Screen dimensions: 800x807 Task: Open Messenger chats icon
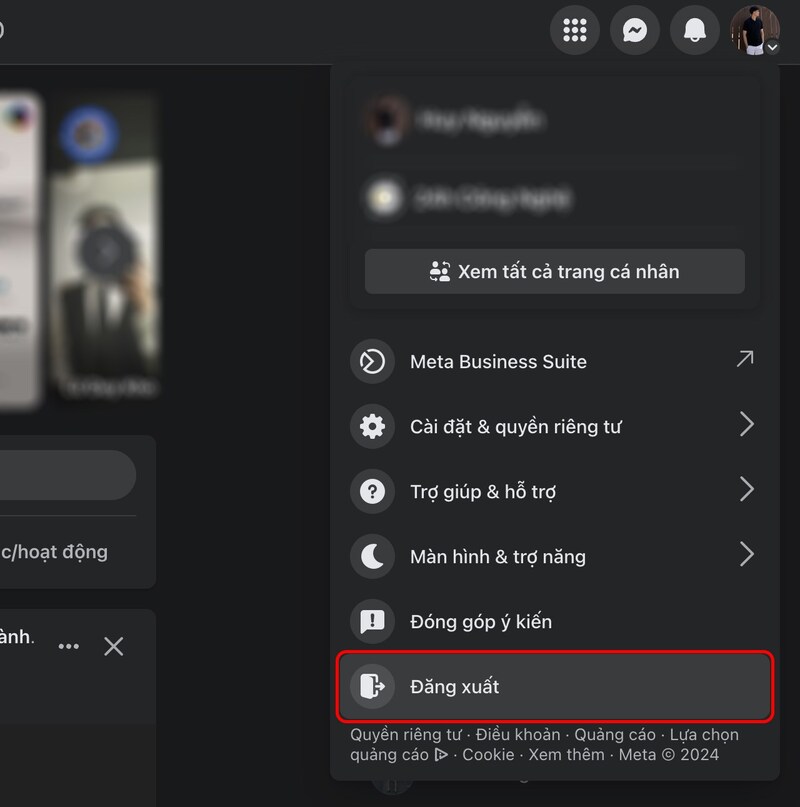coord(634,30)
